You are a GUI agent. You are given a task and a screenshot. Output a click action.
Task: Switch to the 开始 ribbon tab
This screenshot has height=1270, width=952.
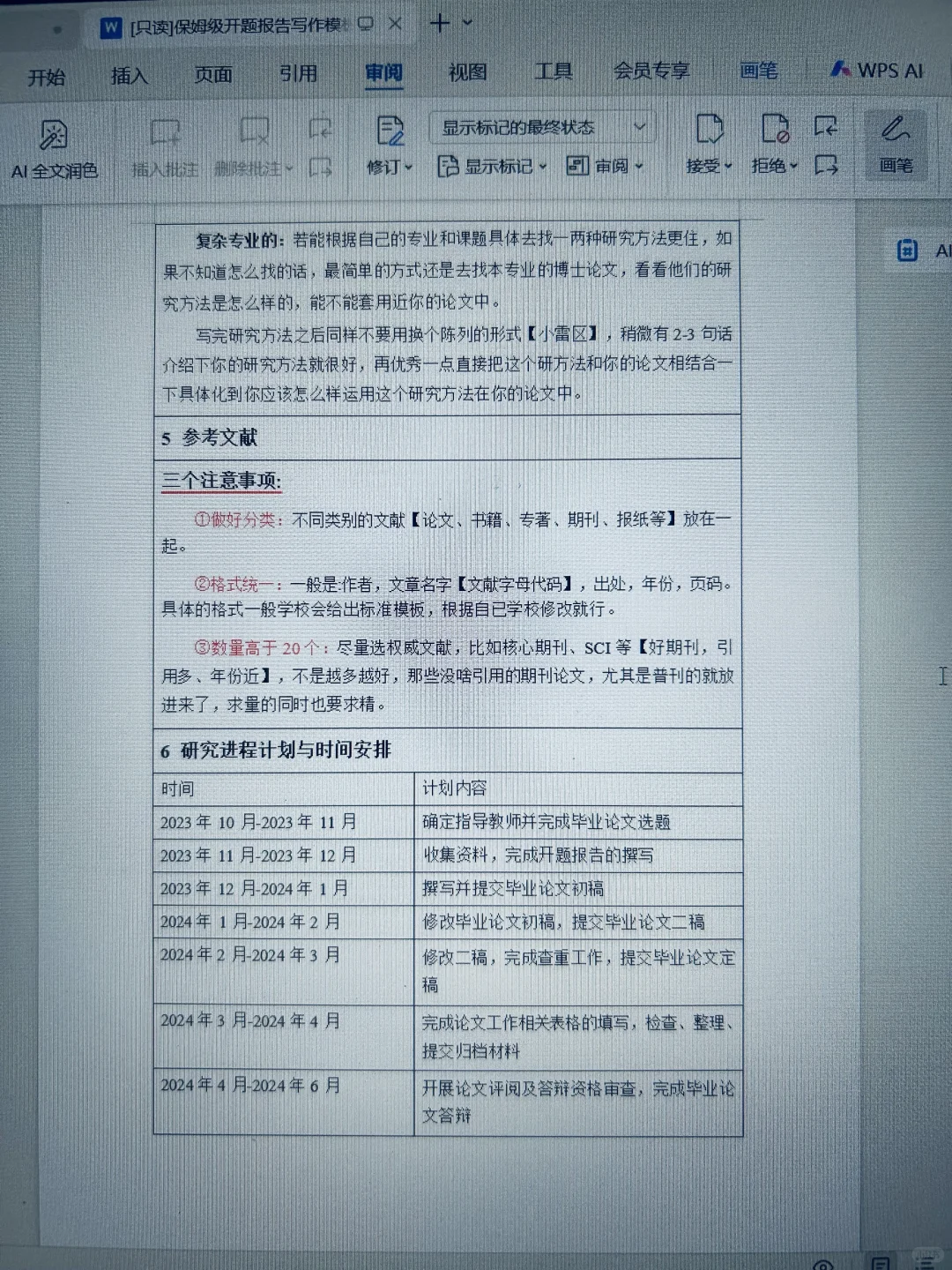tap(46, 78)
